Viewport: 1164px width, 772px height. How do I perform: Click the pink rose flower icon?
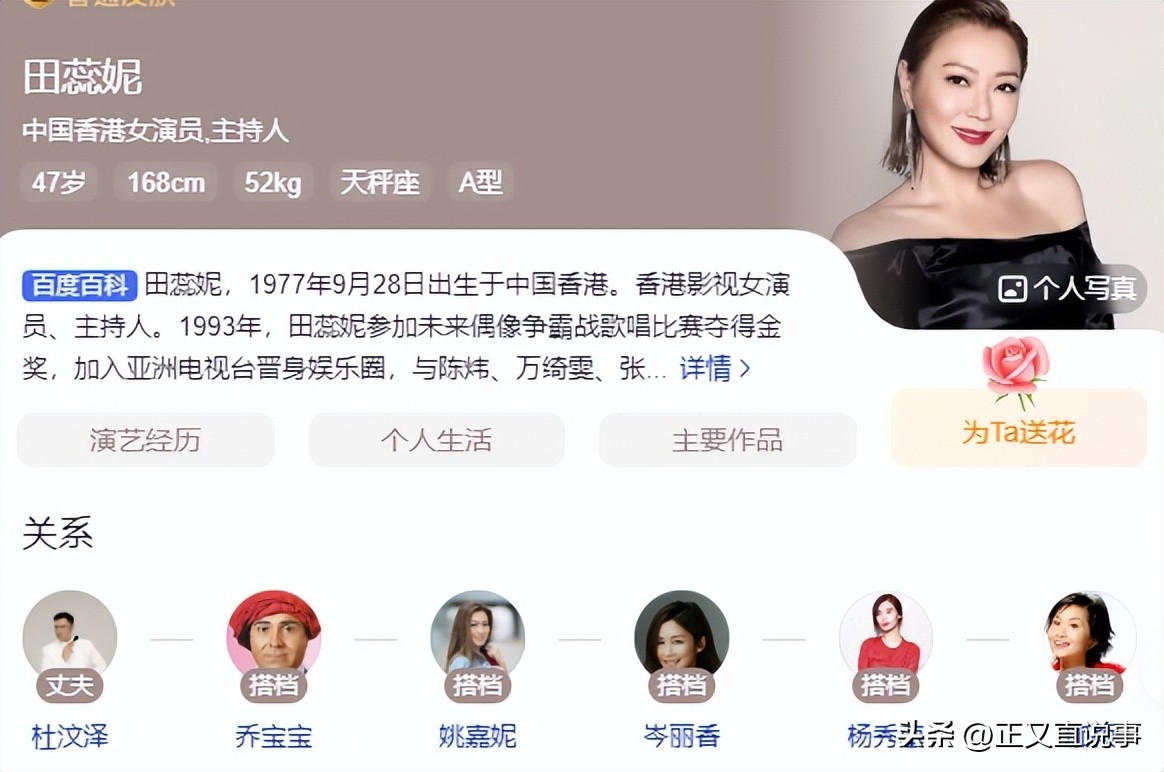1016,371
